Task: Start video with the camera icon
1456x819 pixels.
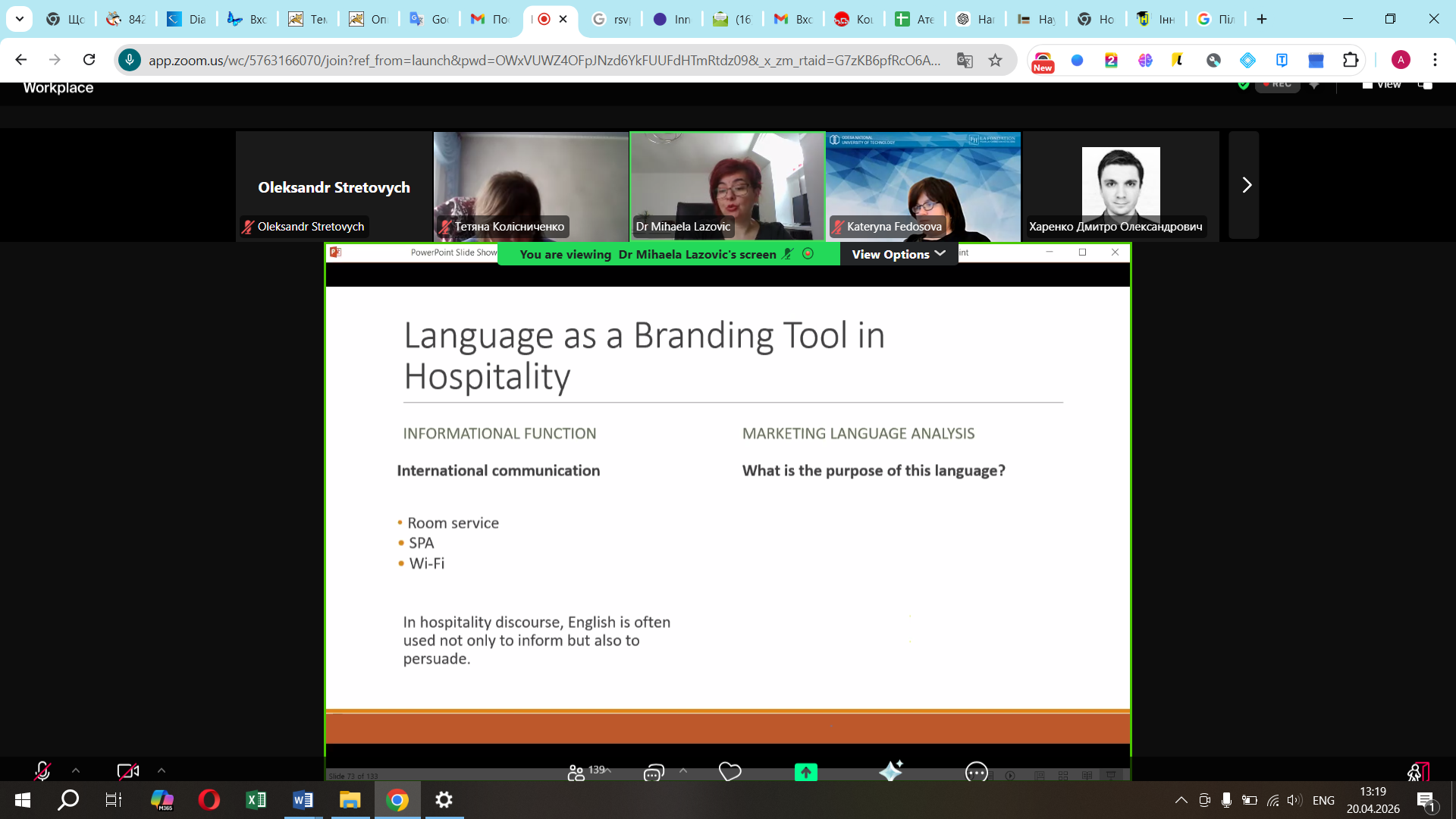Action: click(127, 771)
